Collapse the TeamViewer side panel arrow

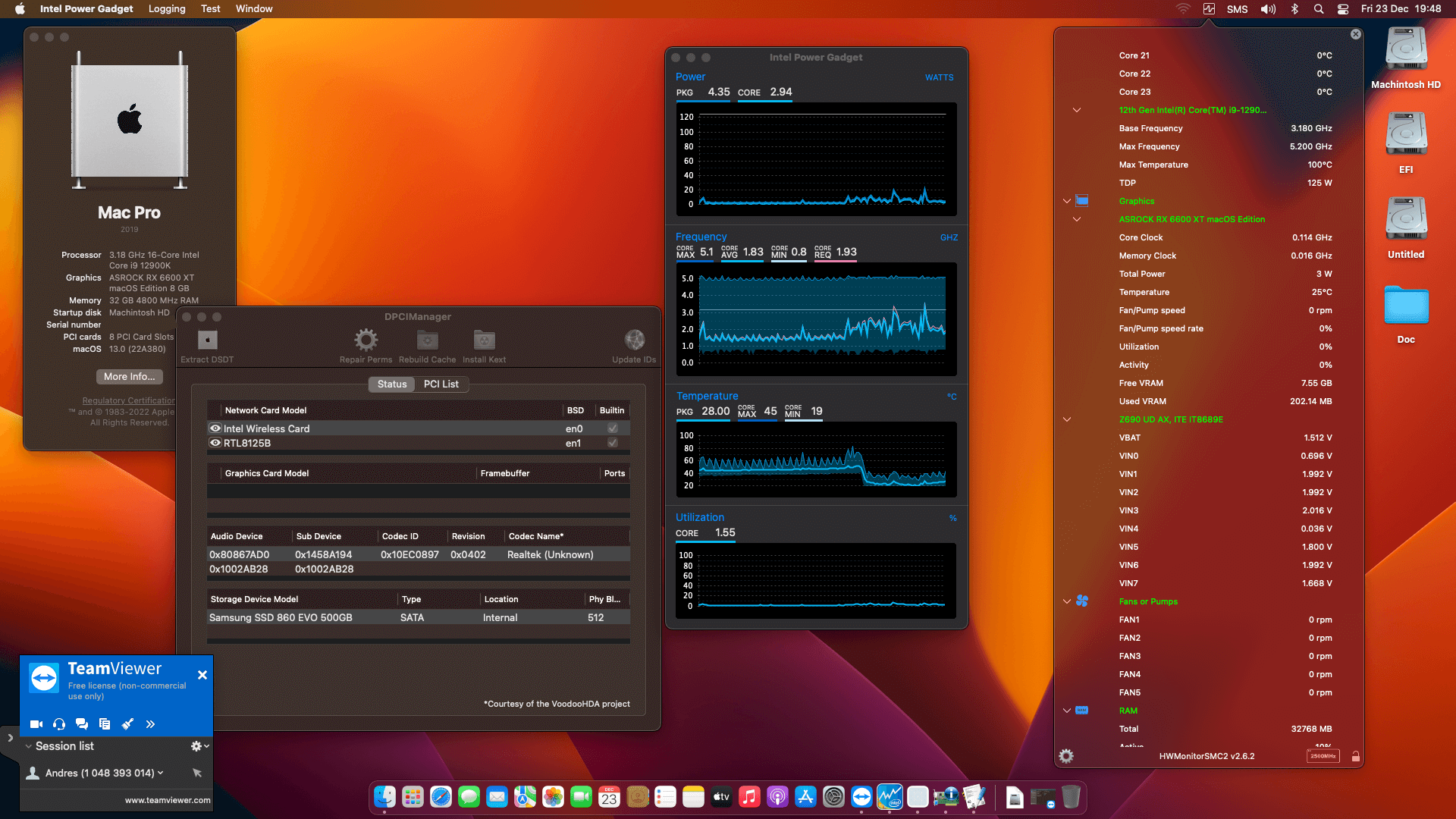(10, 737)
